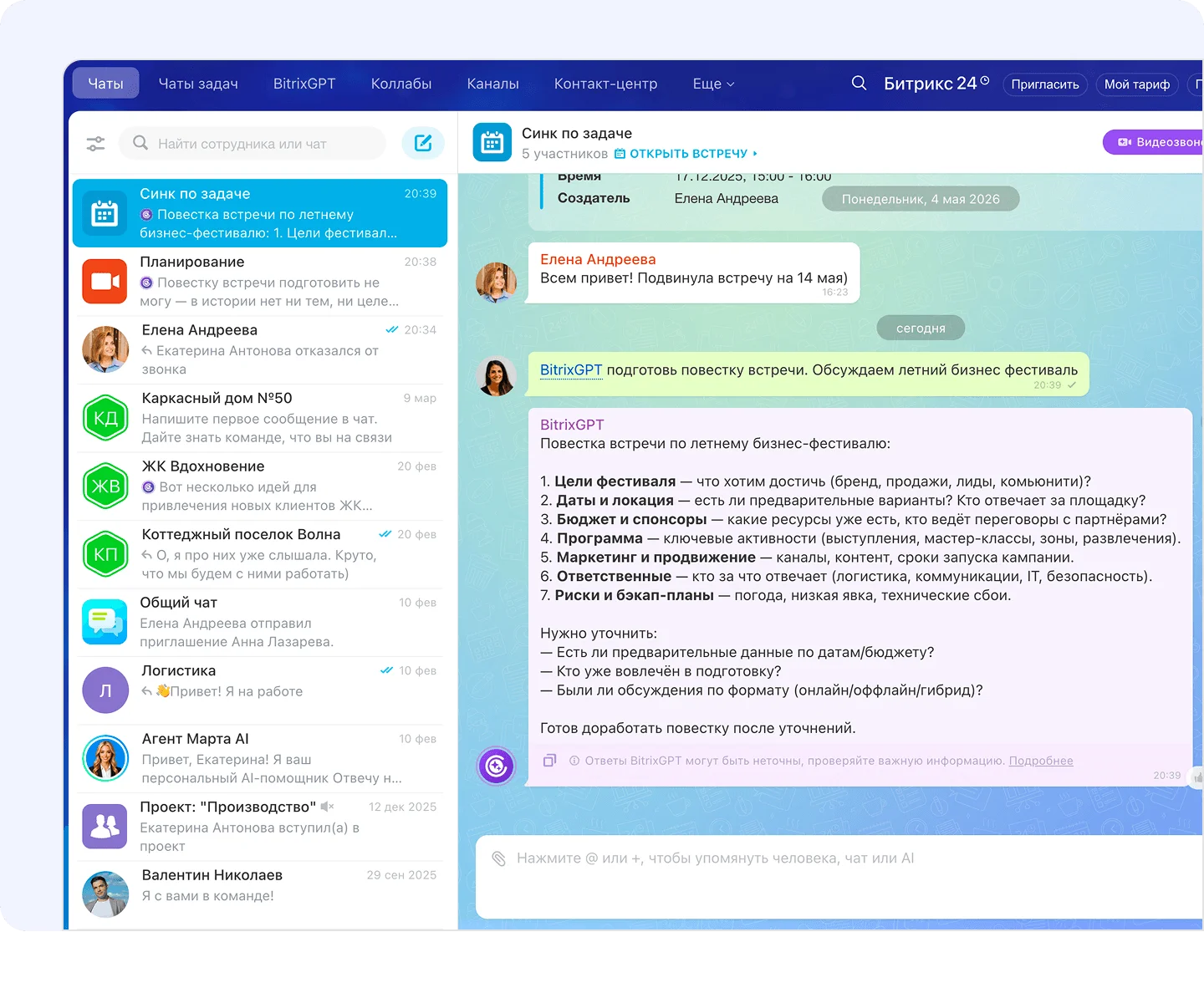Viewport: 1204px width, 988px height.
Task: Click the ОТКРЫТЬ ВСТРЕЧУ link
Action: coord(689,154)
